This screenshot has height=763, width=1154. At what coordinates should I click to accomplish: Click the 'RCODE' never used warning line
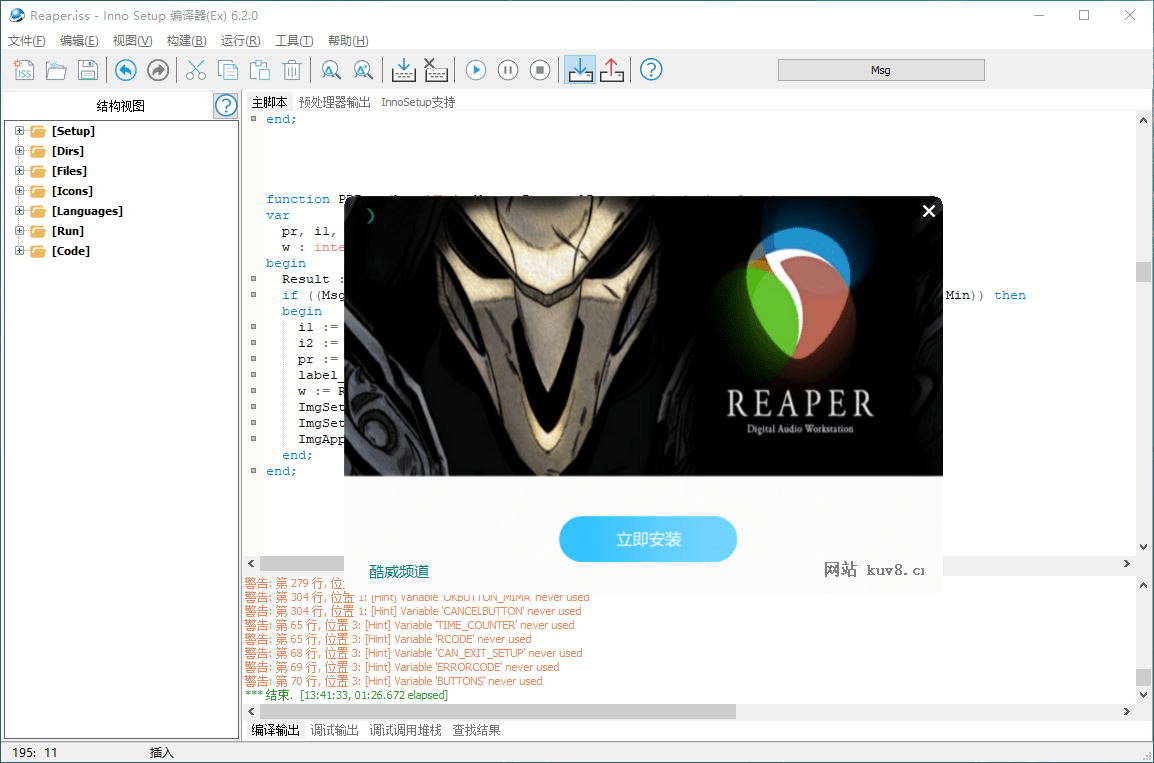coord(388,639)
